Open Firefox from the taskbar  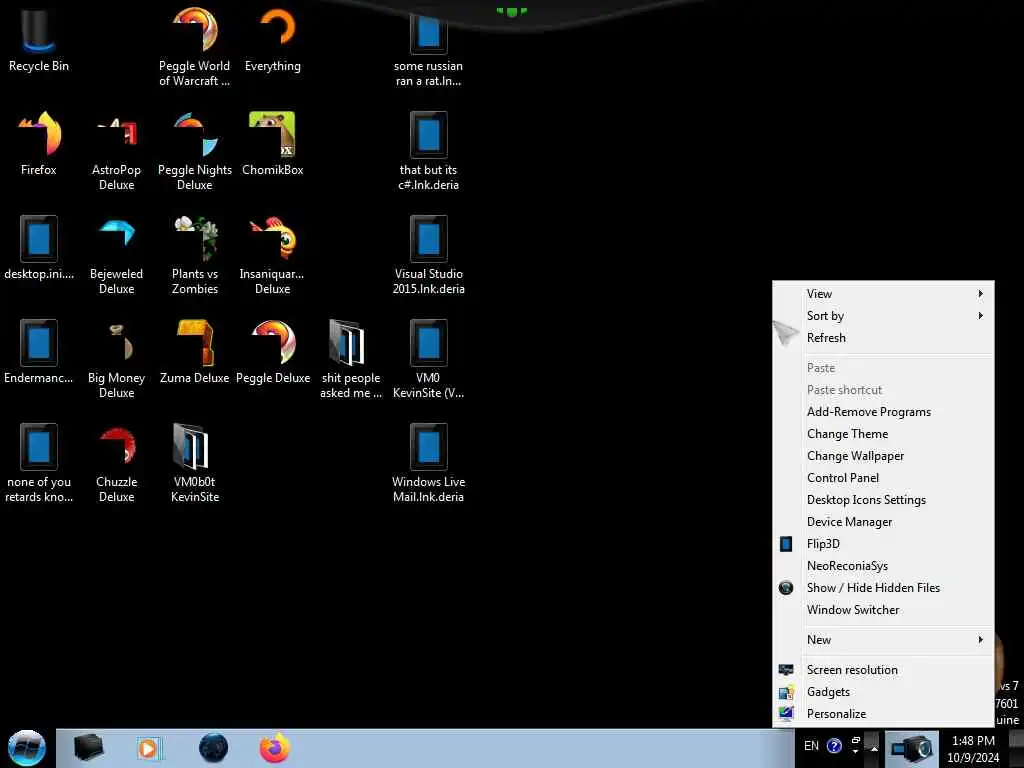coord(275,748)
